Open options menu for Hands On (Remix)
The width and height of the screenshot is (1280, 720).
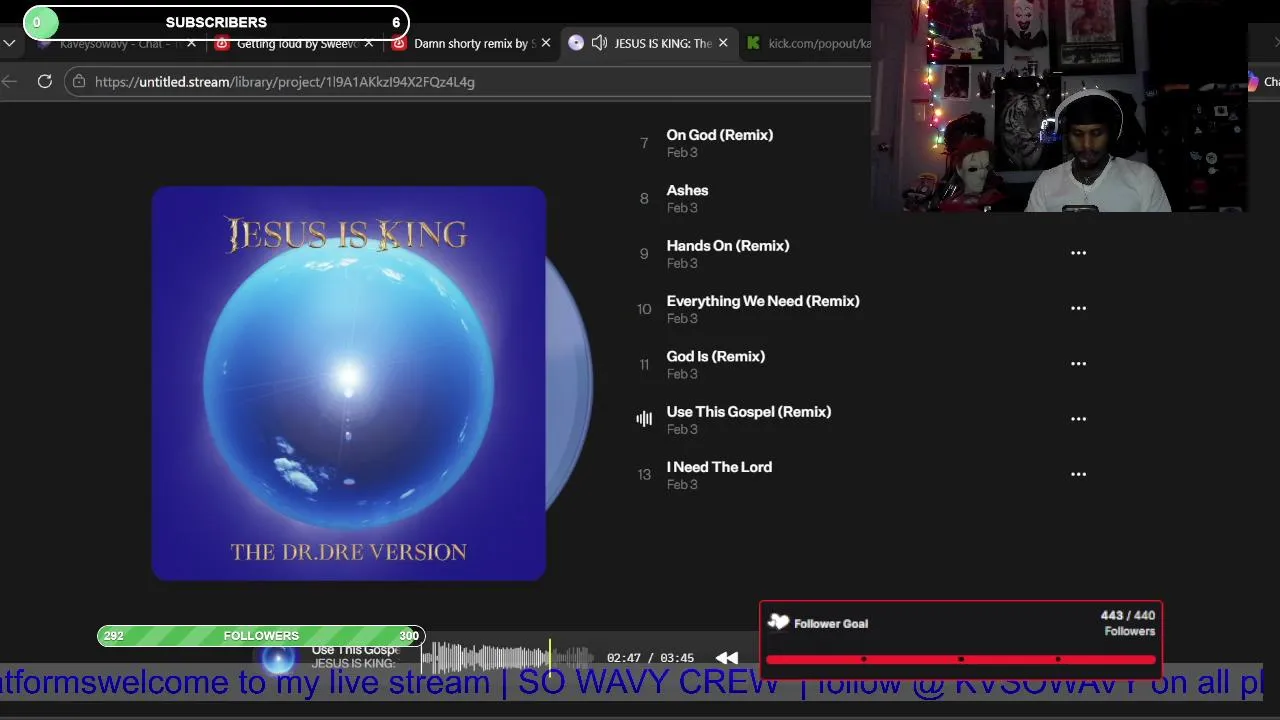click(x=1078, y=253)
